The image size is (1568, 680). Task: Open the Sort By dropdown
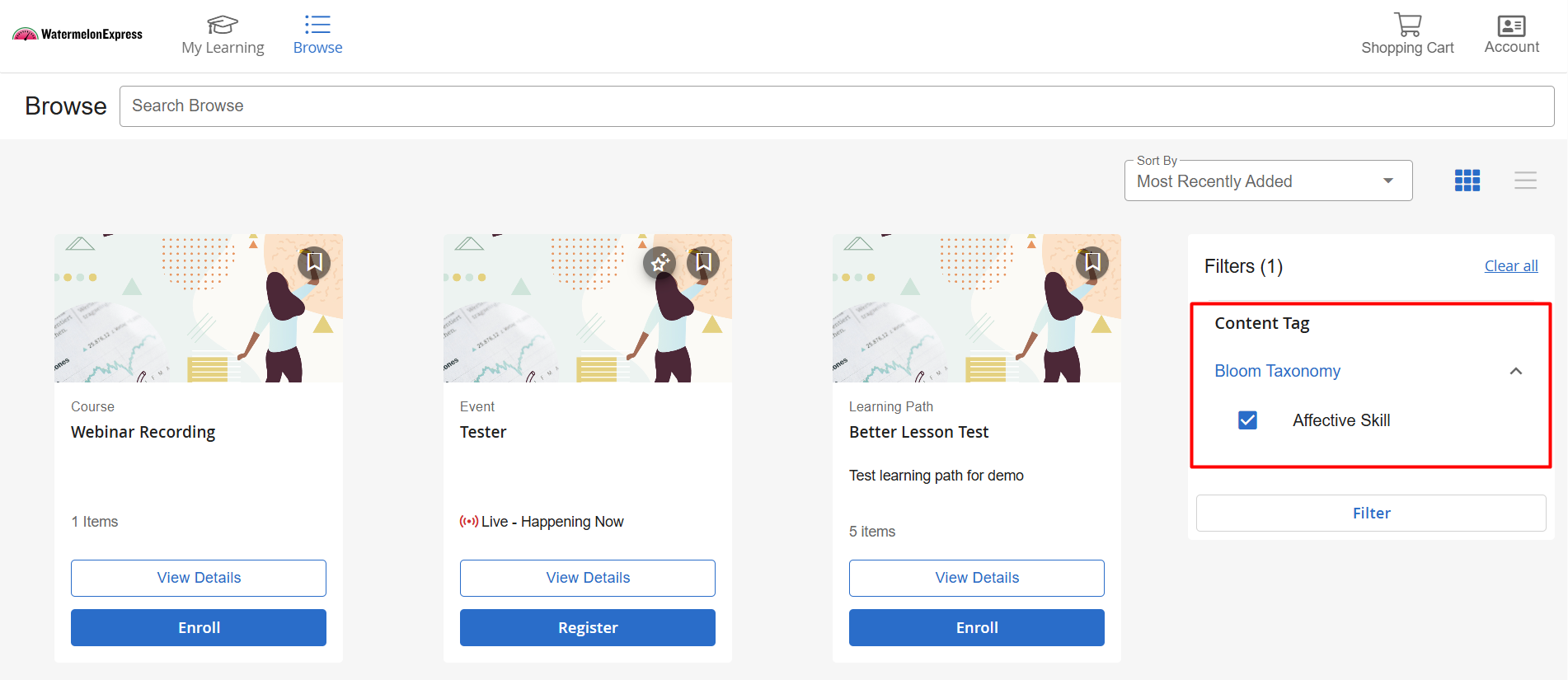click(1268, 181)
